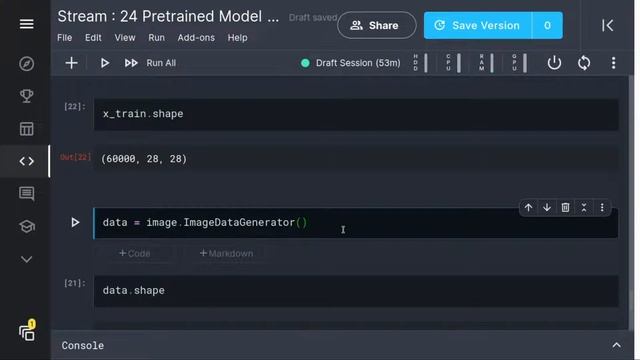Open the Edit menu
Viewport: 640px width, 360px height.
pos(93,38)
